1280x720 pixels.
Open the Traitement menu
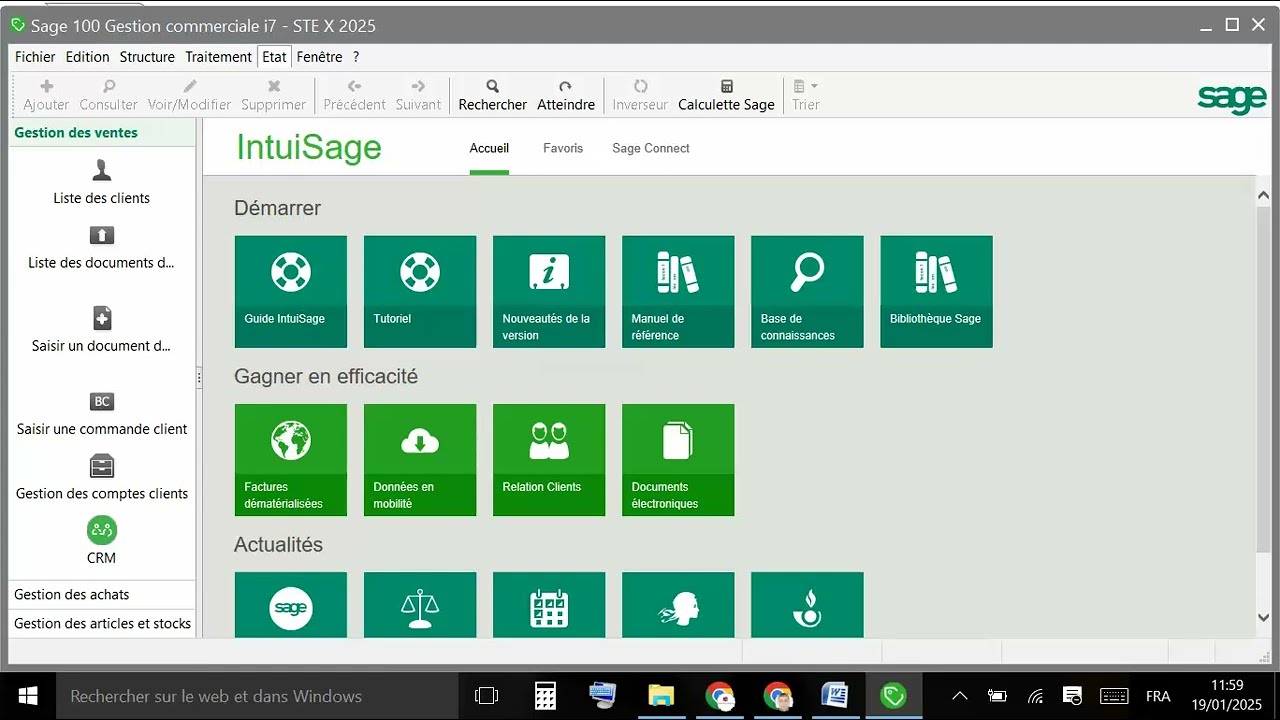click(x=218, y=57)
